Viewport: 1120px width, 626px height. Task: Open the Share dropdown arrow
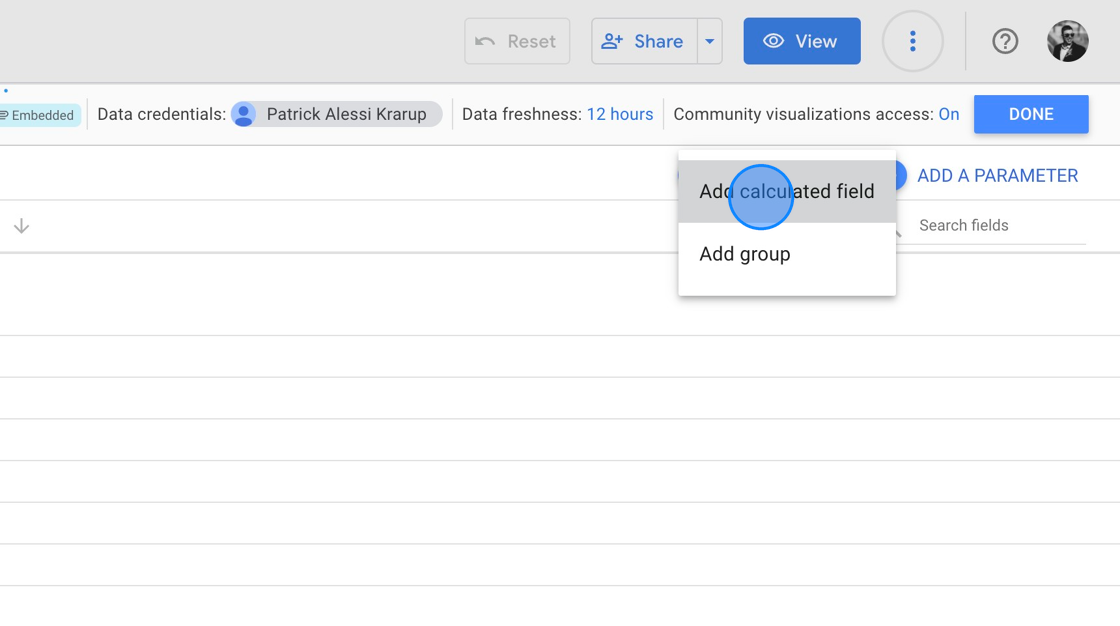coord(710,41)
